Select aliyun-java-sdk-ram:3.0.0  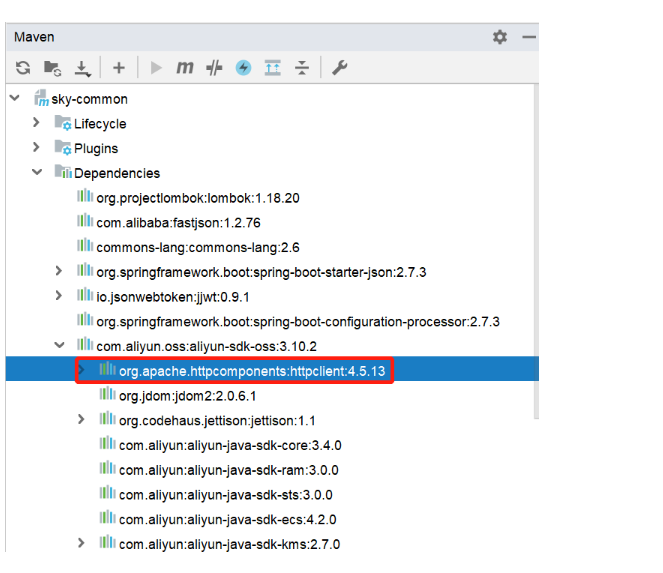(229, 470)
